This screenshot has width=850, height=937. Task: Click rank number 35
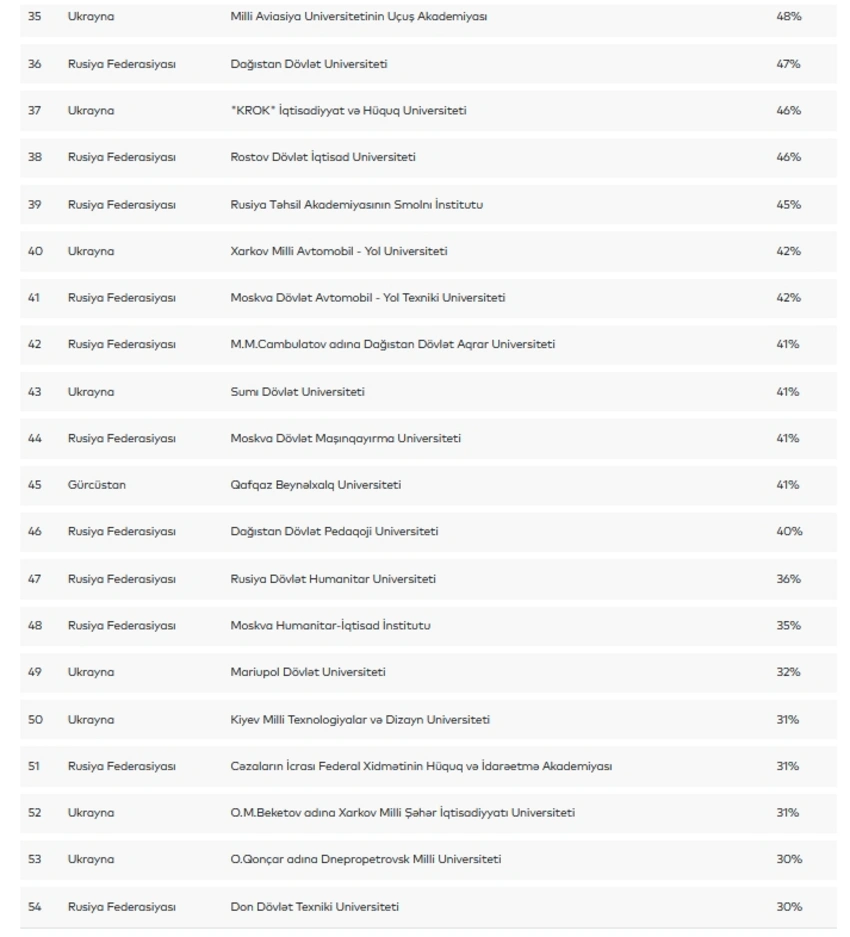click(35, 17)
